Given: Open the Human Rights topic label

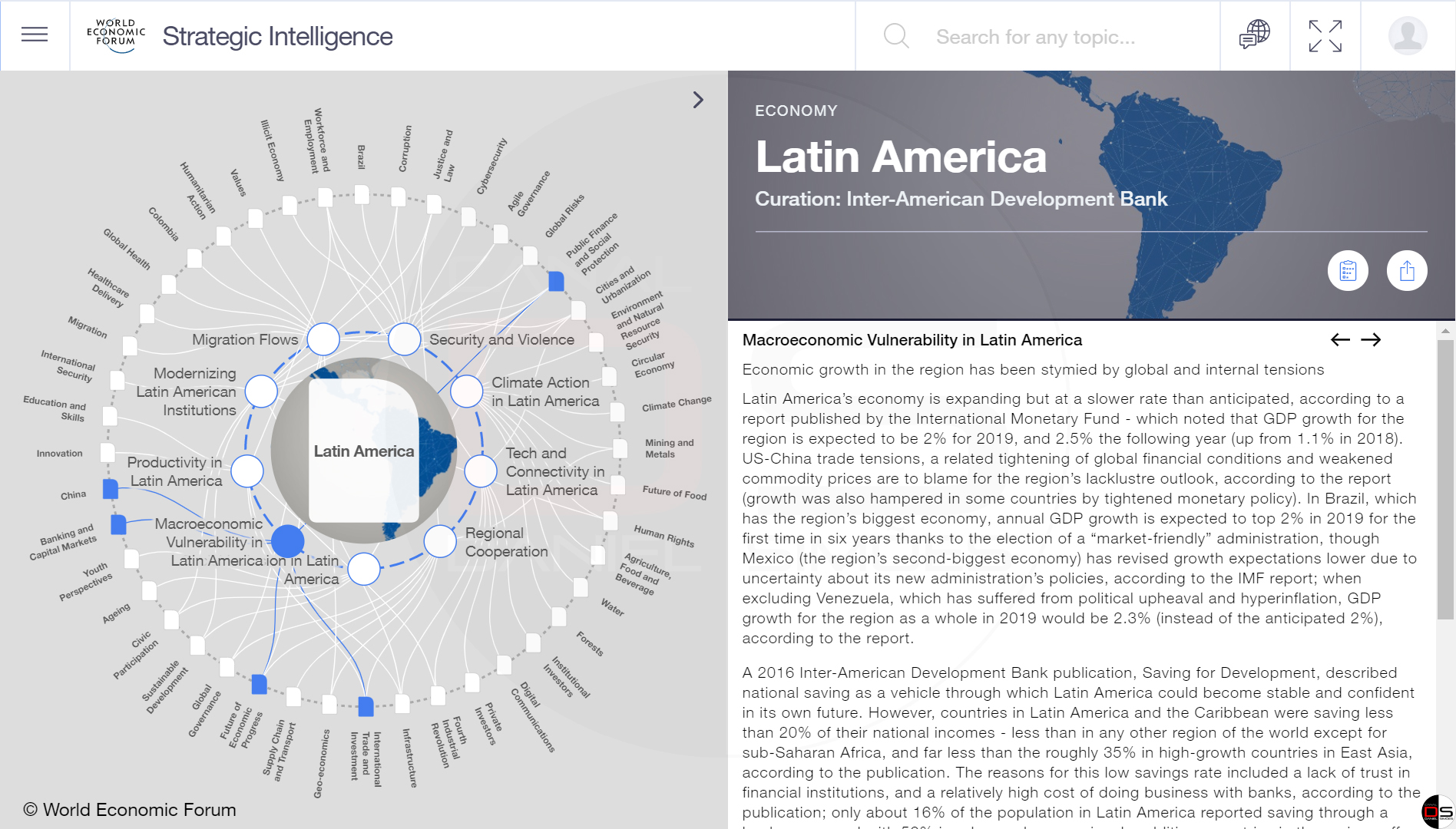Looking at the screenshot, I should pyautogui.click(x=663, y=536).
